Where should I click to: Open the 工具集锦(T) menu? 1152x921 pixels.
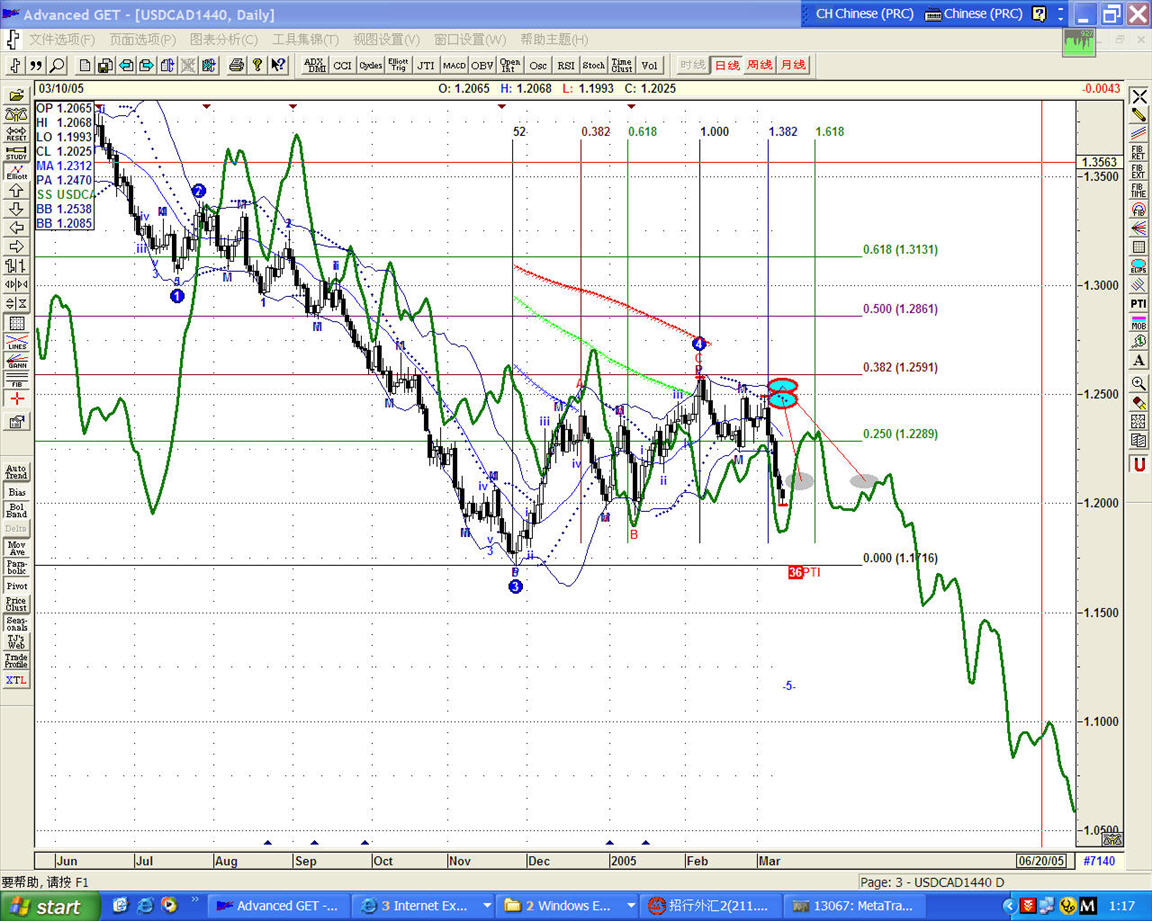(x=304, y=39)
